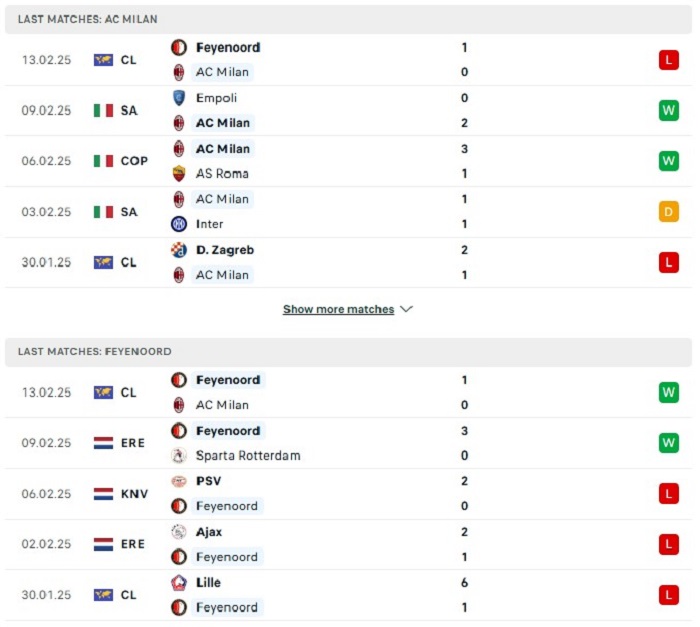
Task: Click the Ajax club logo
Action: coord(179,532)
